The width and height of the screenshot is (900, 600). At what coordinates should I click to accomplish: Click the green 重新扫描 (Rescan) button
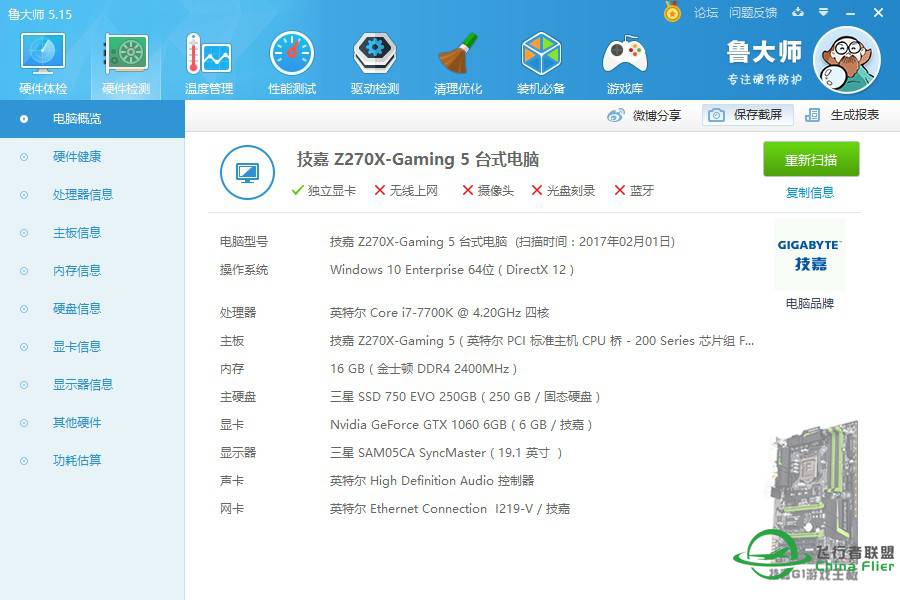coord(811,160)
